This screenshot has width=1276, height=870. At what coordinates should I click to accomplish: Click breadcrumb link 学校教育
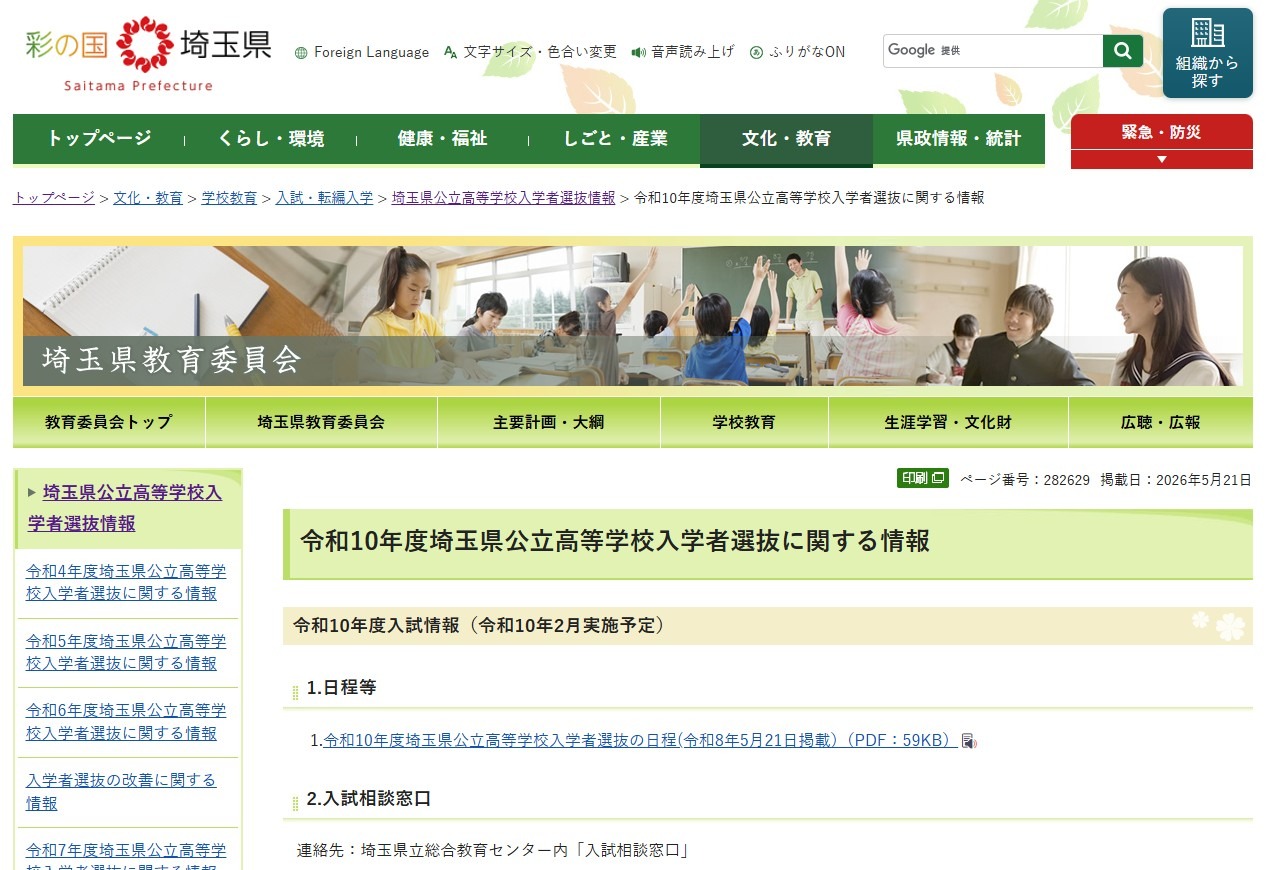(x=229, y=198)
